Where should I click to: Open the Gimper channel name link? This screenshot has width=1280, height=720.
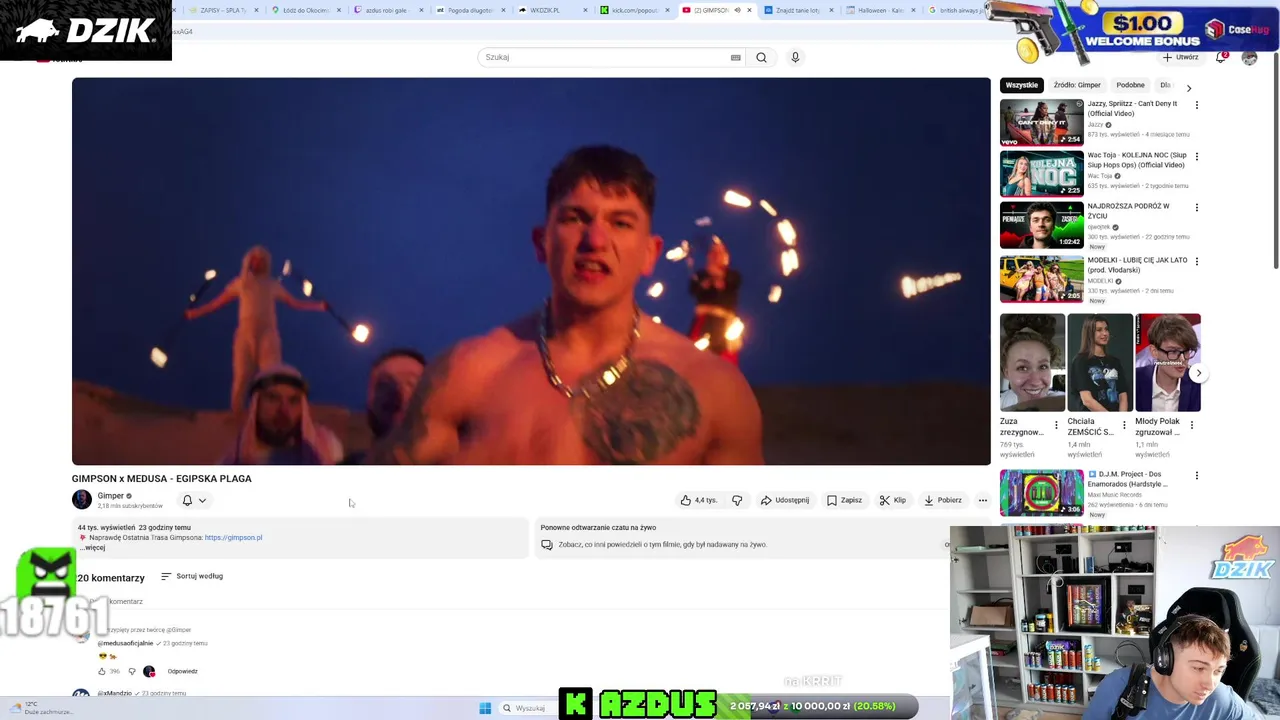(x=111, y=496)
